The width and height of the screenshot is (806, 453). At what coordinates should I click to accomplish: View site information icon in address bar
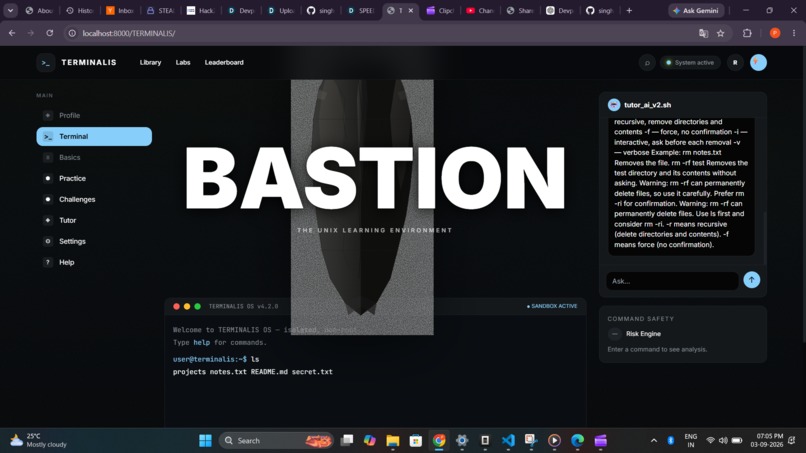coord(72,33)
